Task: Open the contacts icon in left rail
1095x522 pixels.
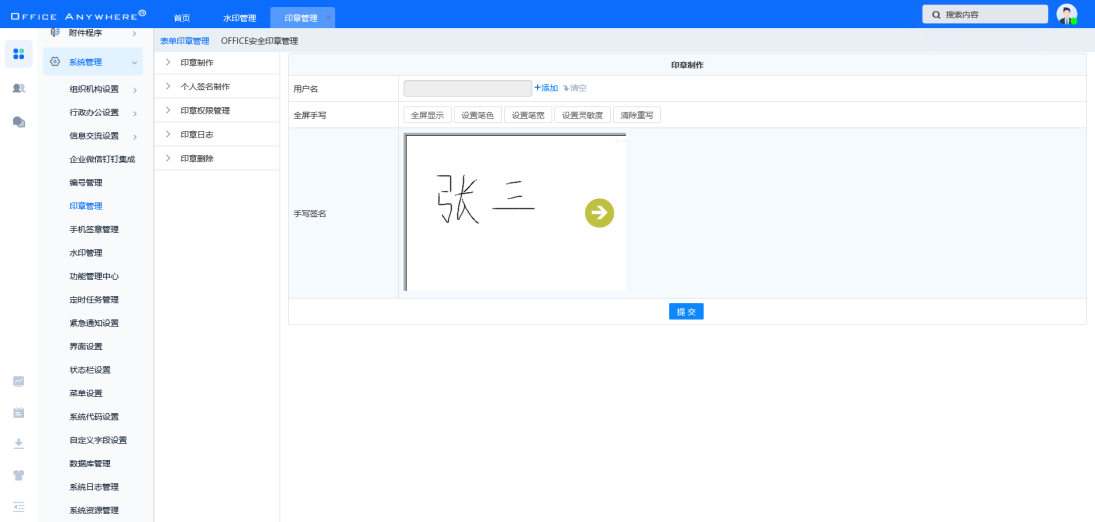Action: tap(18, 88)
